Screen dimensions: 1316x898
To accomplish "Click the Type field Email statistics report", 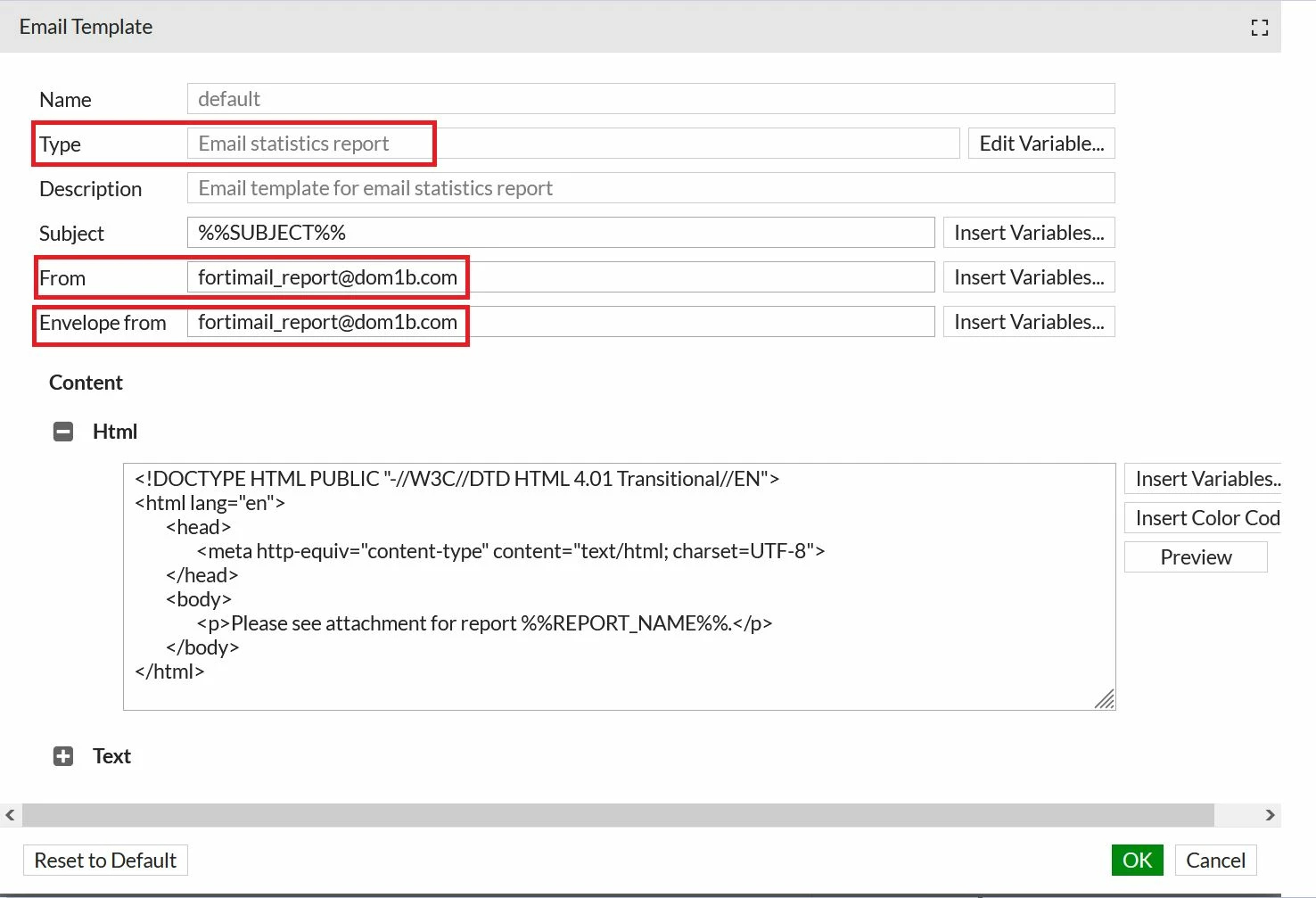I will [573, 144].
